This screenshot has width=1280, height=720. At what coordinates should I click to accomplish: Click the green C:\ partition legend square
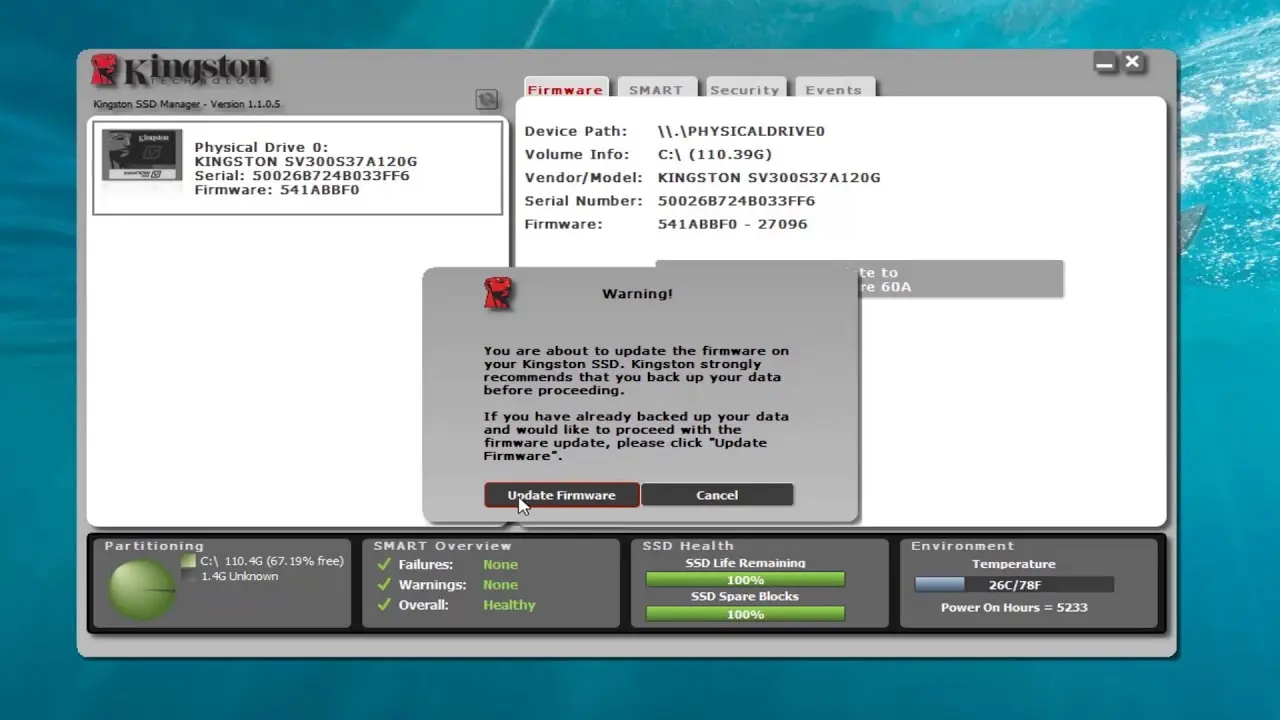click(189, 561)
